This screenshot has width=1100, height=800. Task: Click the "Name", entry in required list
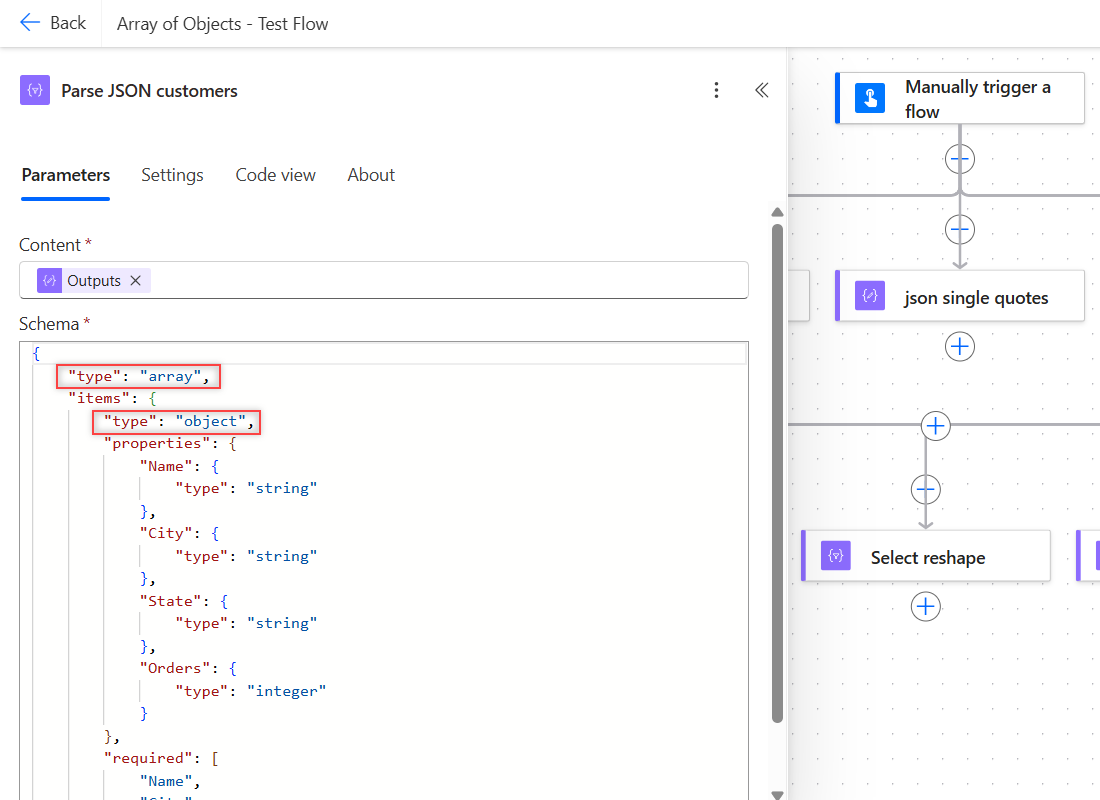click(x=169, y=781)
